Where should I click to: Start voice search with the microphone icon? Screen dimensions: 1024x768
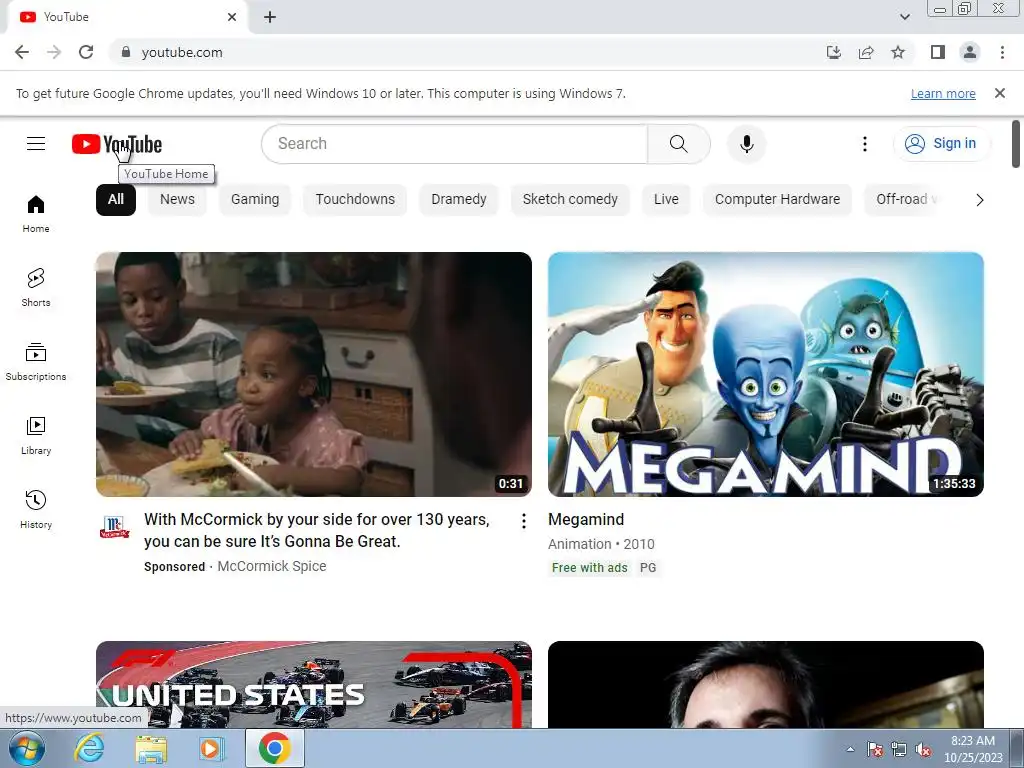(746, 144)
